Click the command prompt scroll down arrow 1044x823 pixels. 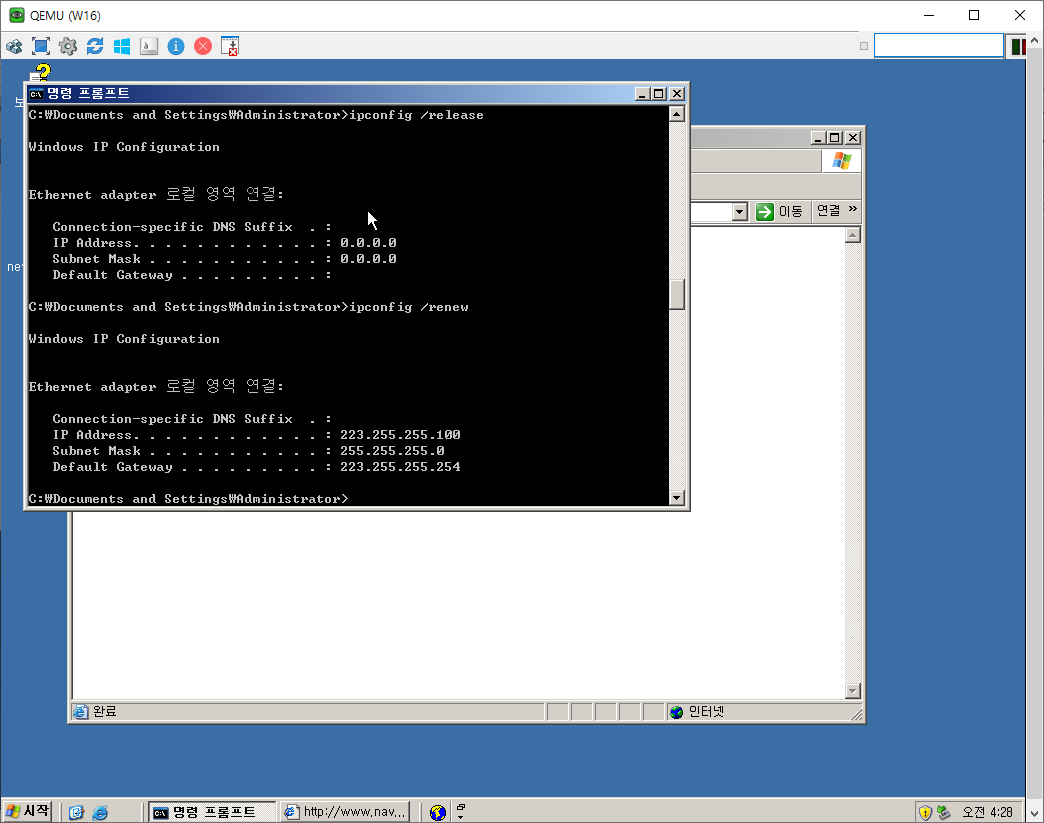pyautogui.click(x=676, y=497)
